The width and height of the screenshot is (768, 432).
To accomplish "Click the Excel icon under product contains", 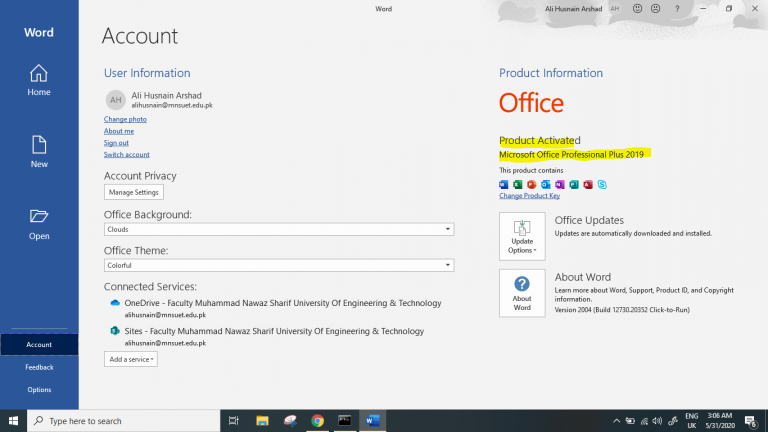I will click(x=518, y=184).
